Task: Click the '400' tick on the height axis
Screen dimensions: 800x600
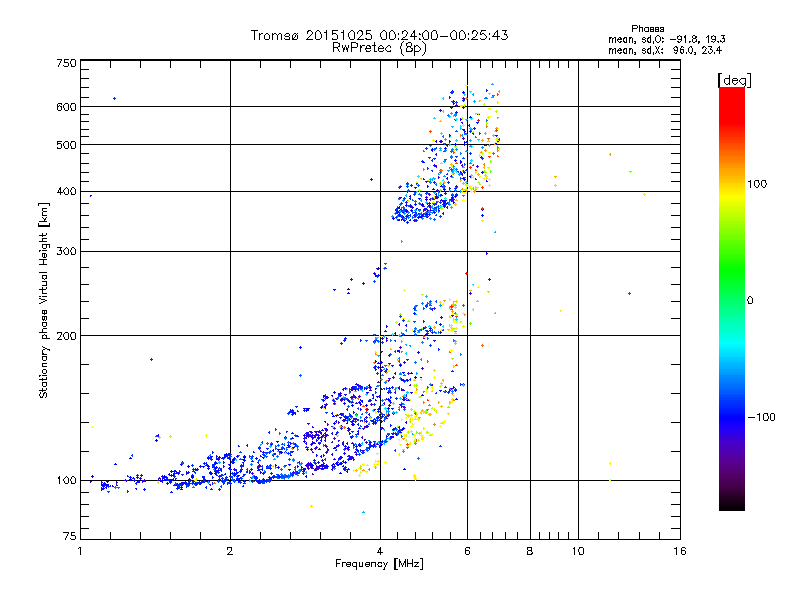Action: (x=66, y=191)
